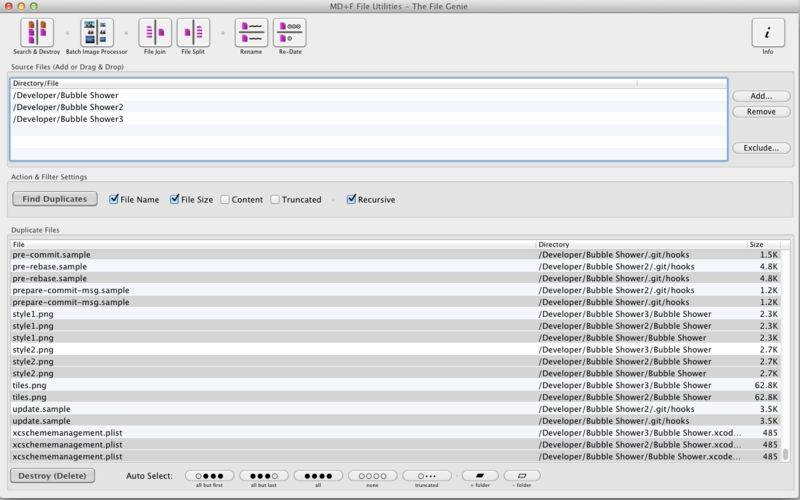Select source /Developer/Bubble Shower

click(368, 95)
